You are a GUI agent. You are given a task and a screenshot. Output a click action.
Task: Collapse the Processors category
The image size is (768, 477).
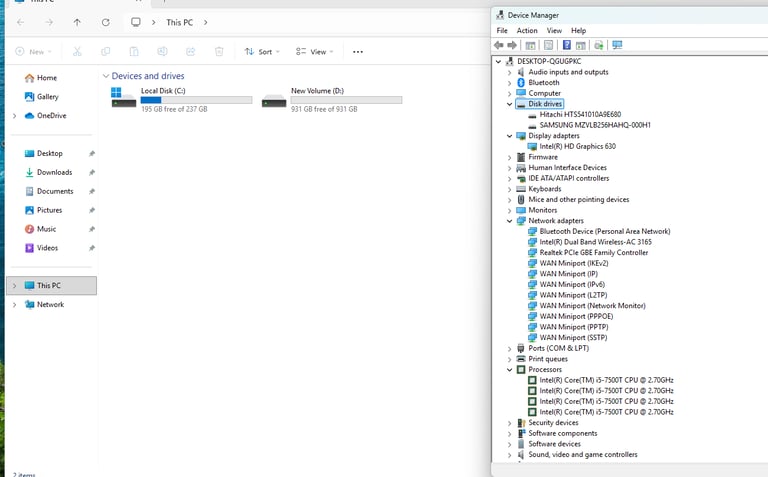pos(509,370)
